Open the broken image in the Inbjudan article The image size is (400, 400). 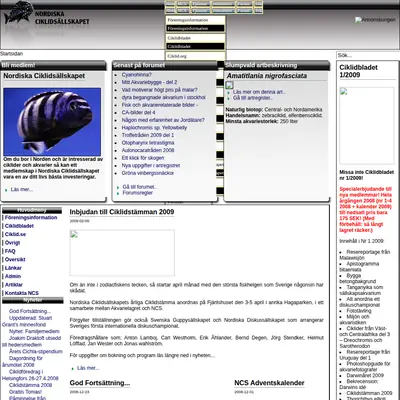pyautogui.click(x=122, y=253)
